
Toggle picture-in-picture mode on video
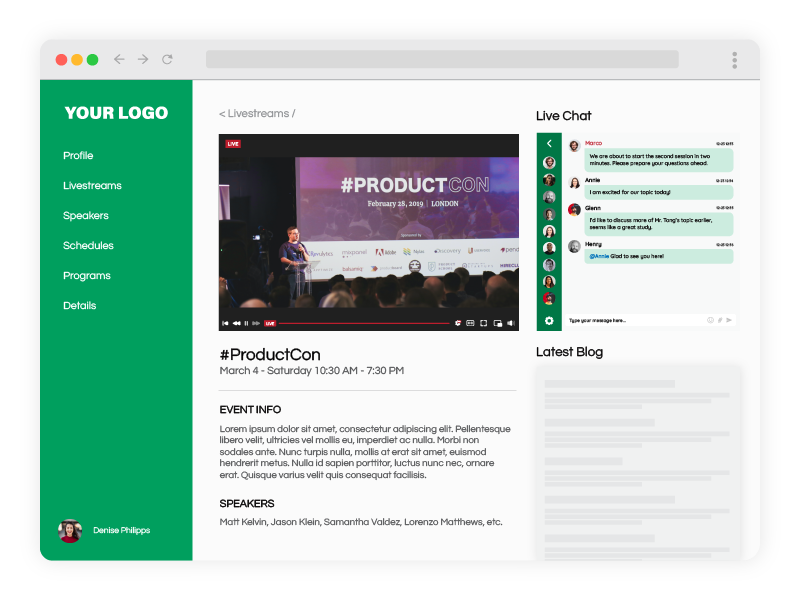click(x=497, y=323)
